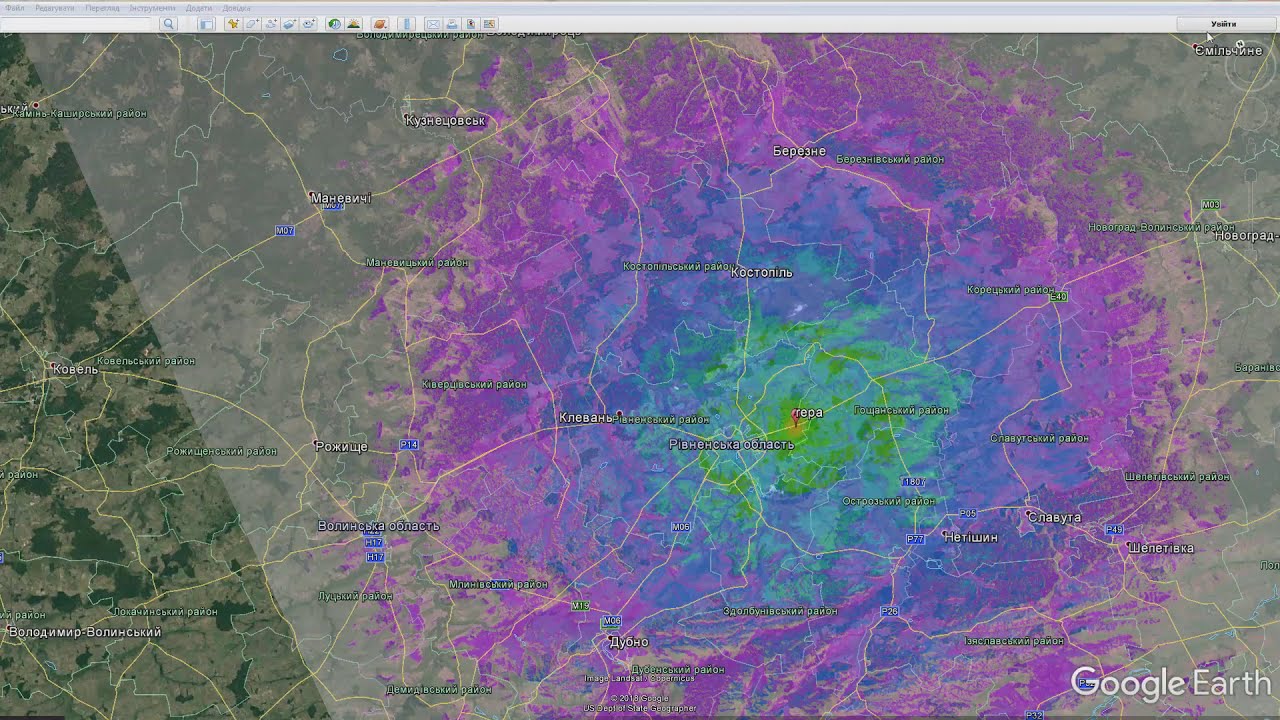This screenshot has height=720, width=1280.
Task: Open the Файл menu
Action: 14,8
